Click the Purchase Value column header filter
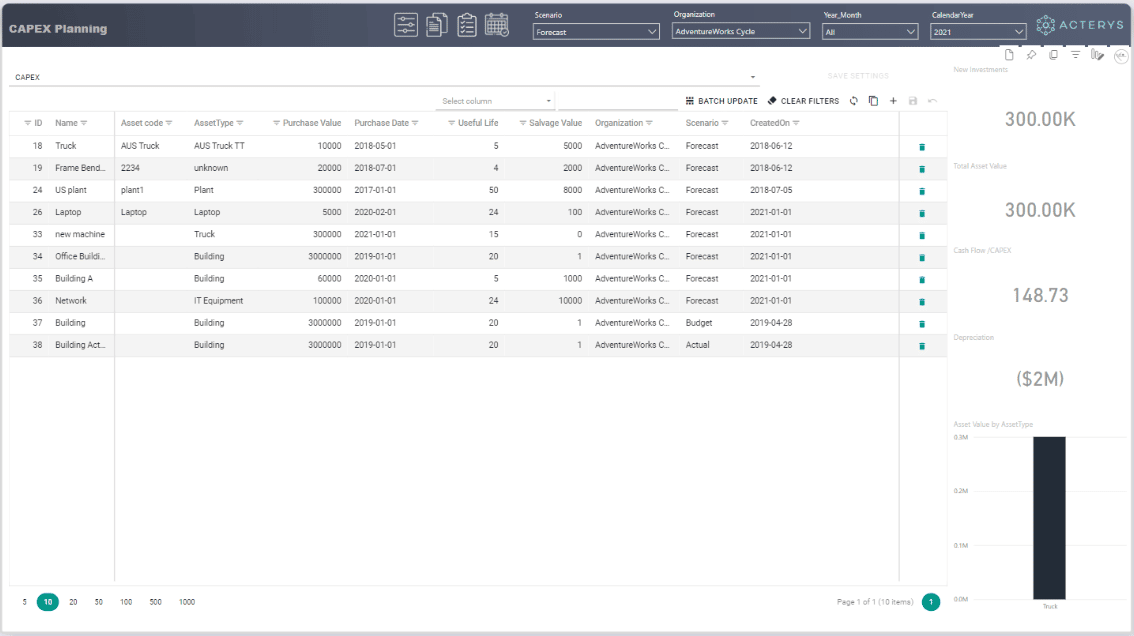This screenshot has width=1134, height=636. pos(276,123)
